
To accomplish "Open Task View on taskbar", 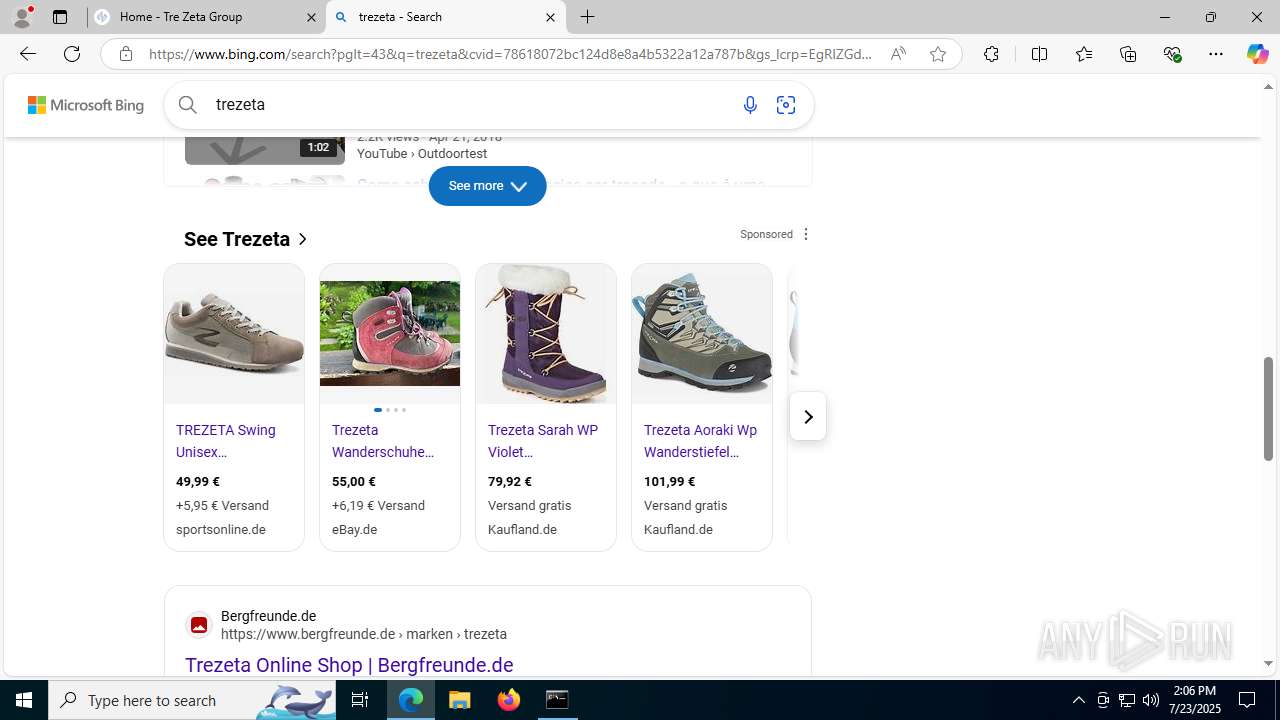I will (x=360, y=700).
